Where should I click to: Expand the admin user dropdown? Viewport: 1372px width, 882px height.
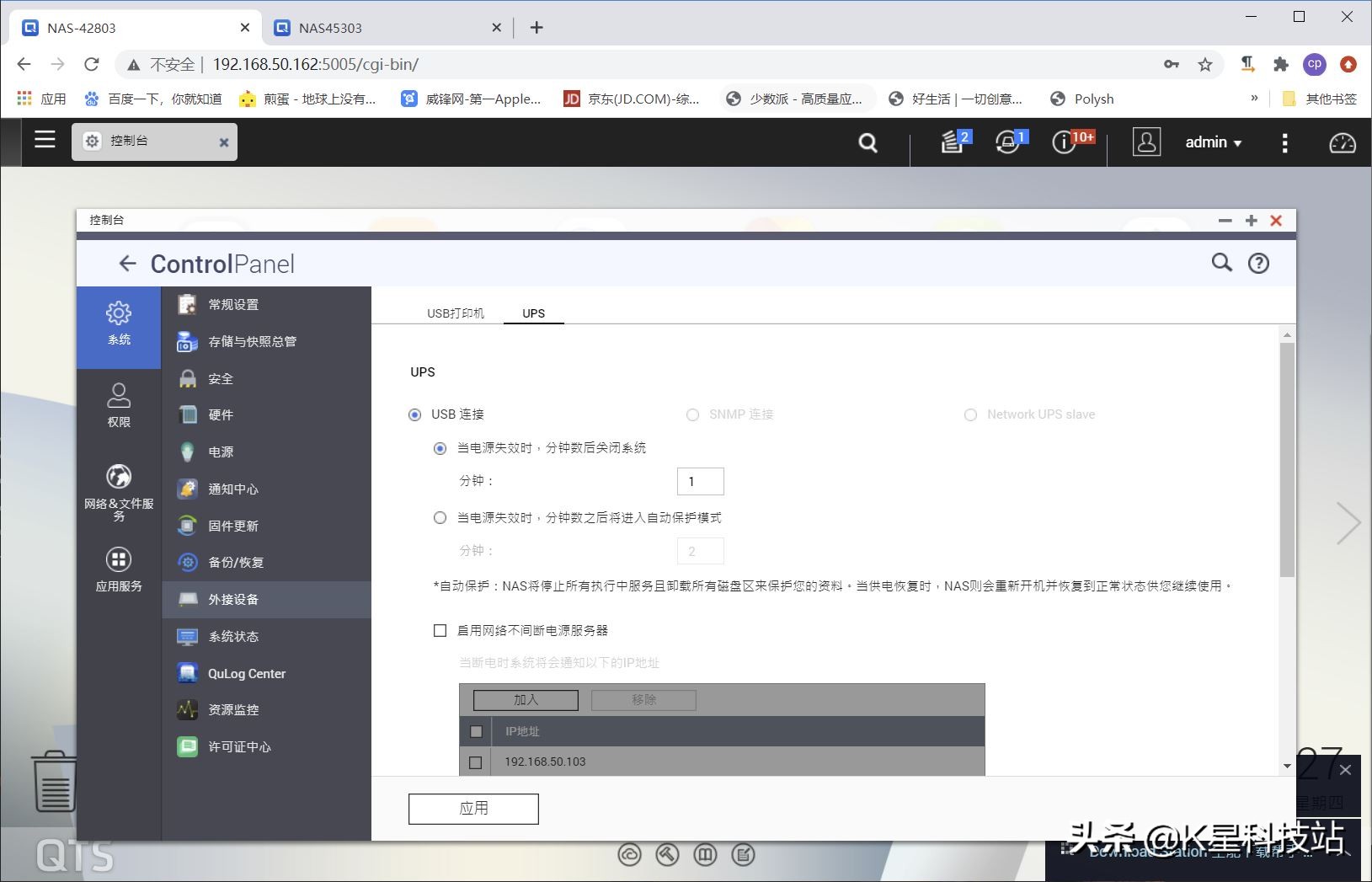pos(1214,142)
